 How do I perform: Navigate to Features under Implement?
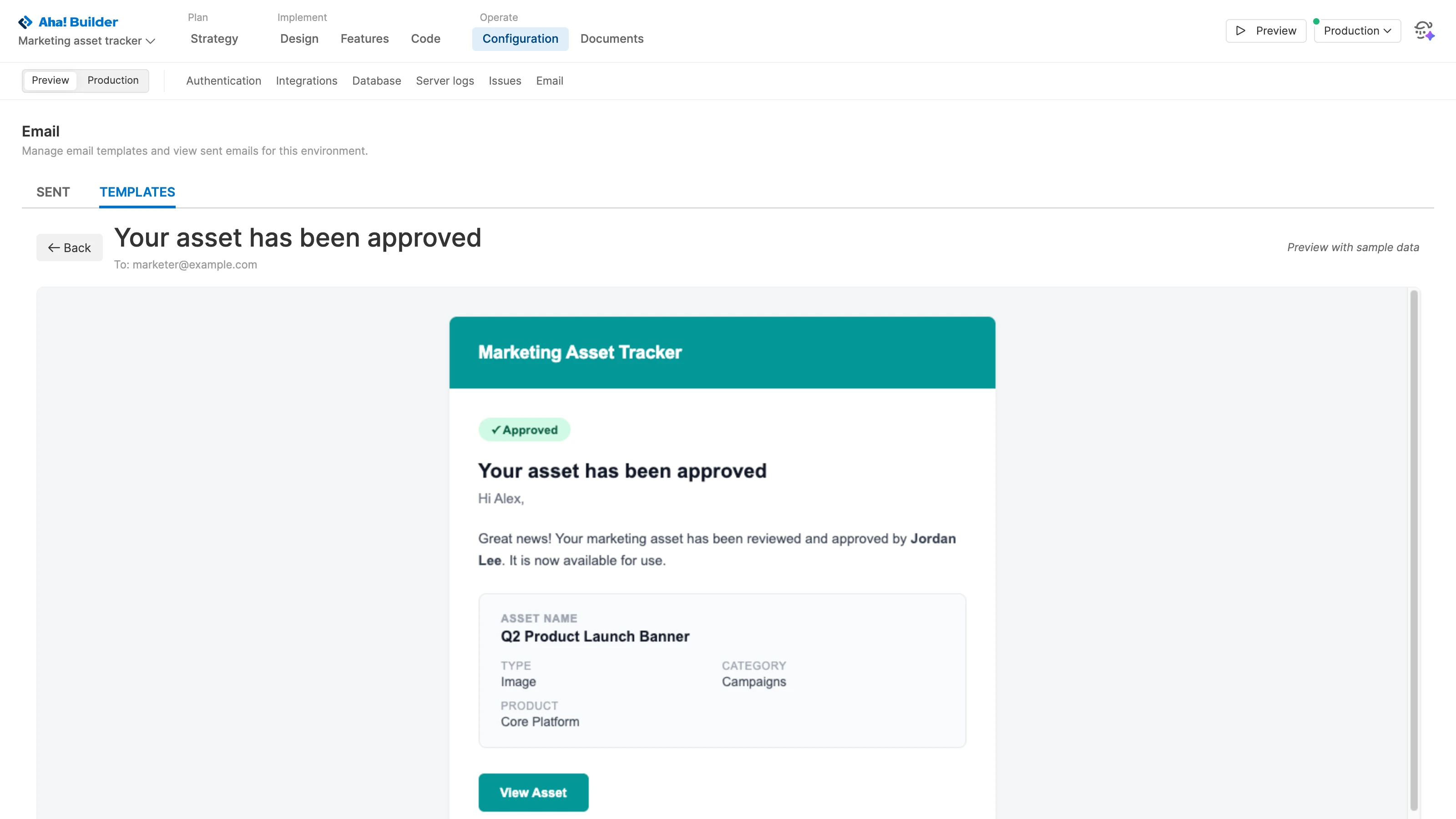(x=364, y=38)
